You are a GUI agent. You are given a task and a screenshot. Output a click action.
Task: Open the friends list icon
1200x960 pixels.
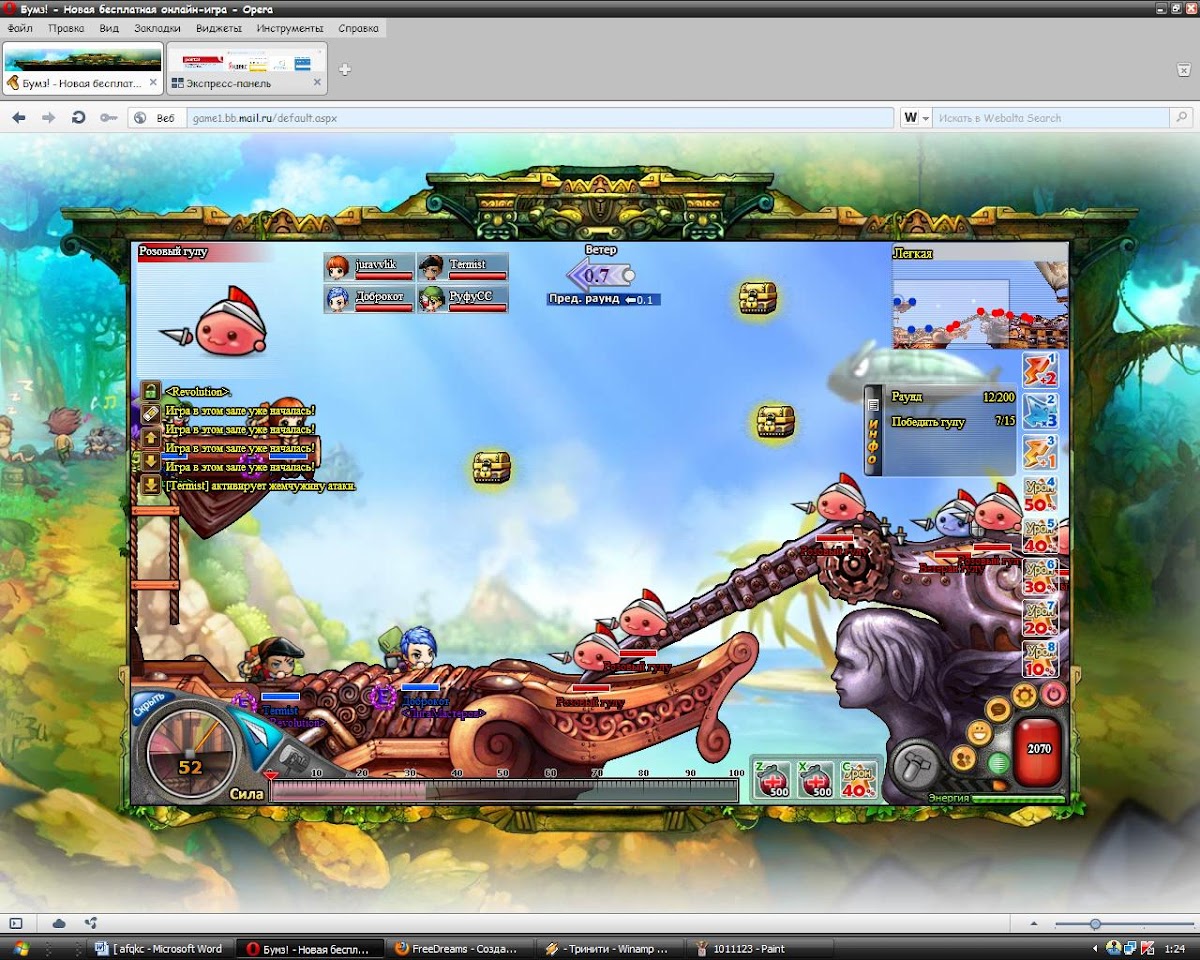[964, 759]
